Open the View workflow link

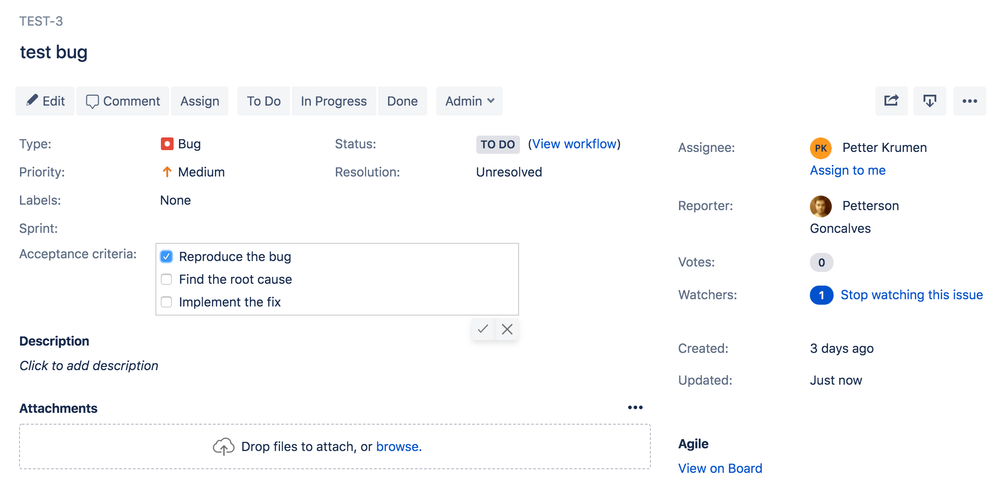click(x=575, y=144)
